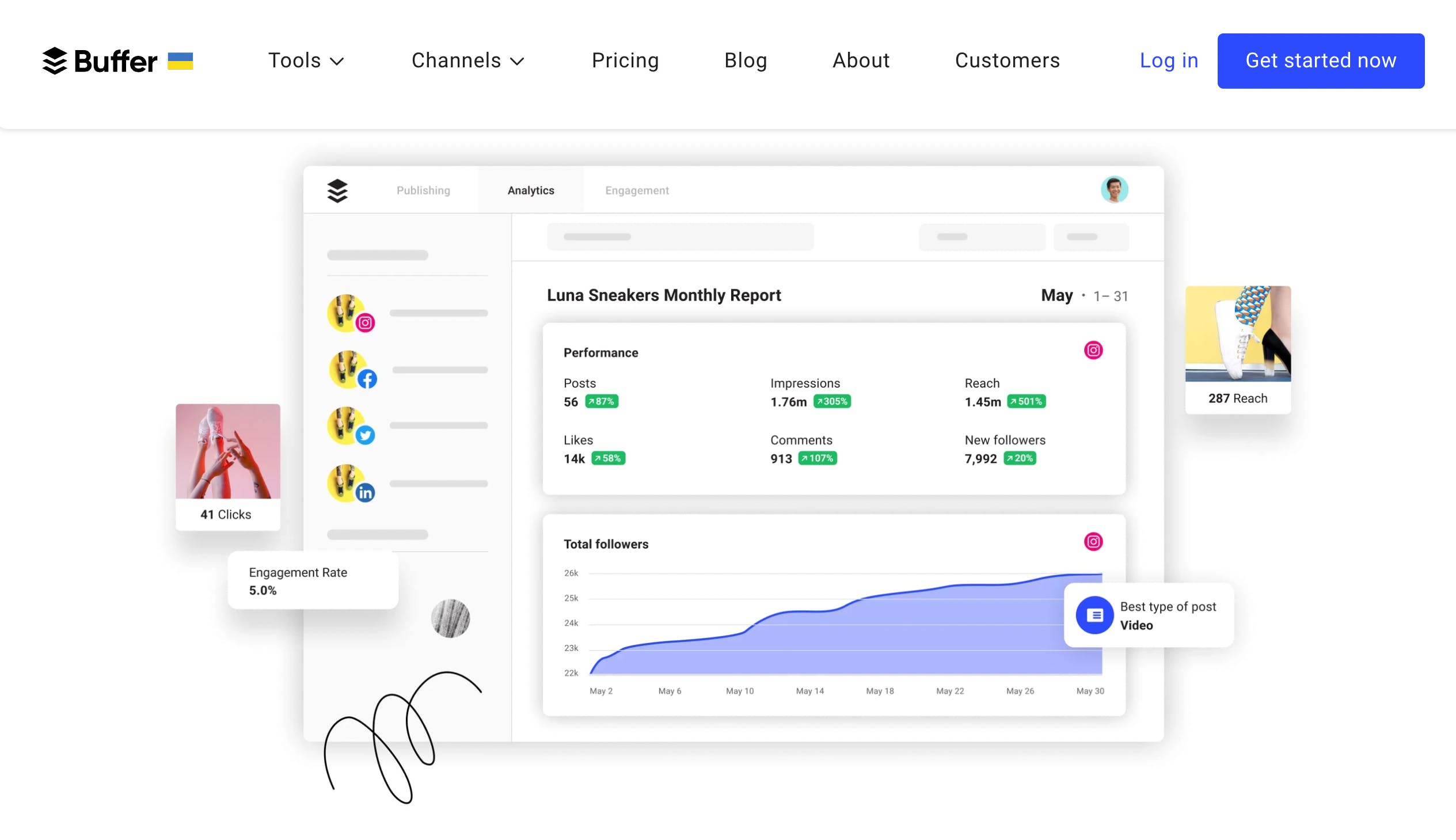Viewport: 1456px width, 840px height.
Task: Toggle visibility of Total followers graph
Action: pos(1093,542)
